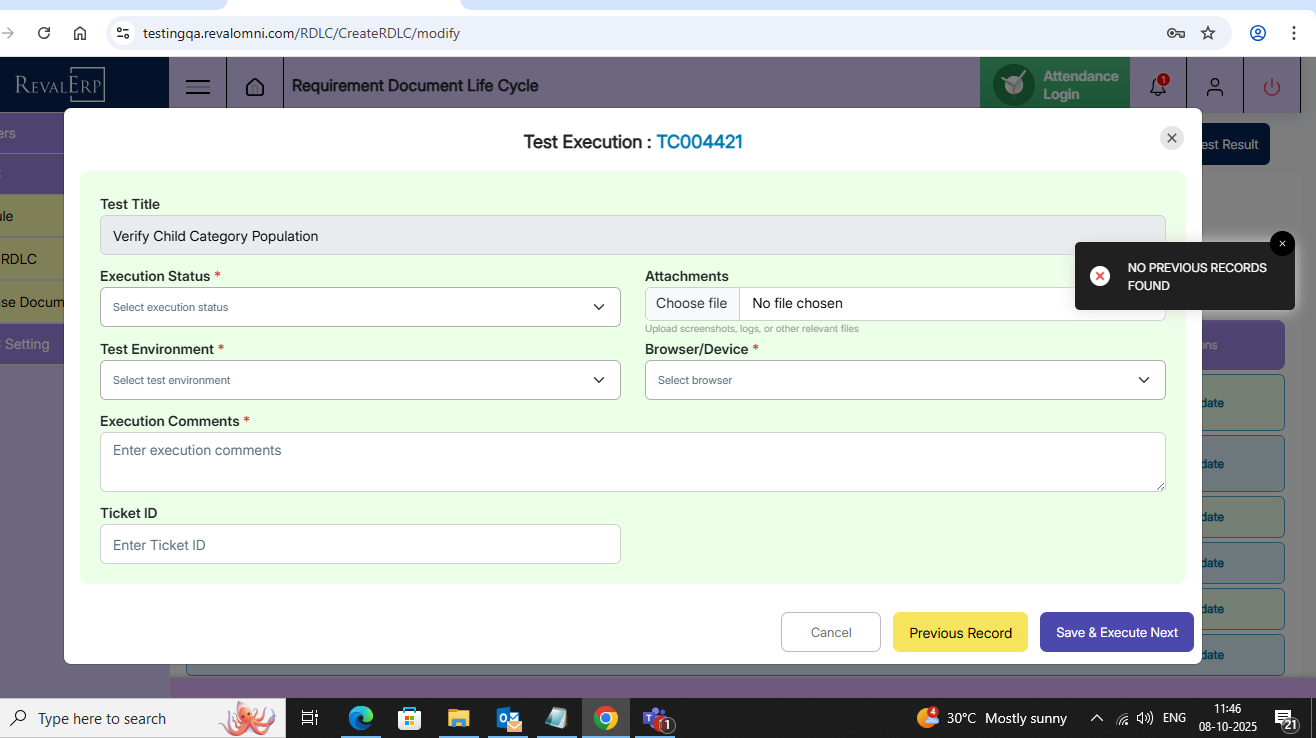Close the Test Execution dialog
Screen dimensions: 1316x738
tap(1172, 138)
